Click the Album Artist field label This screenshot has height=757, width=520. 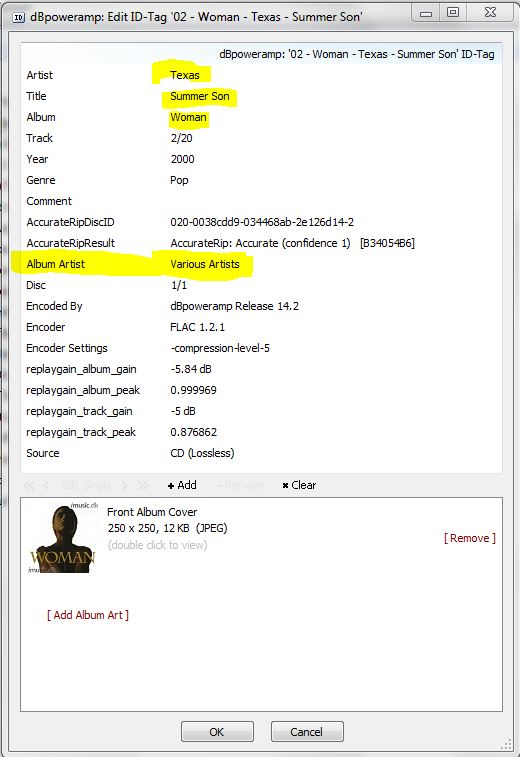56,264
